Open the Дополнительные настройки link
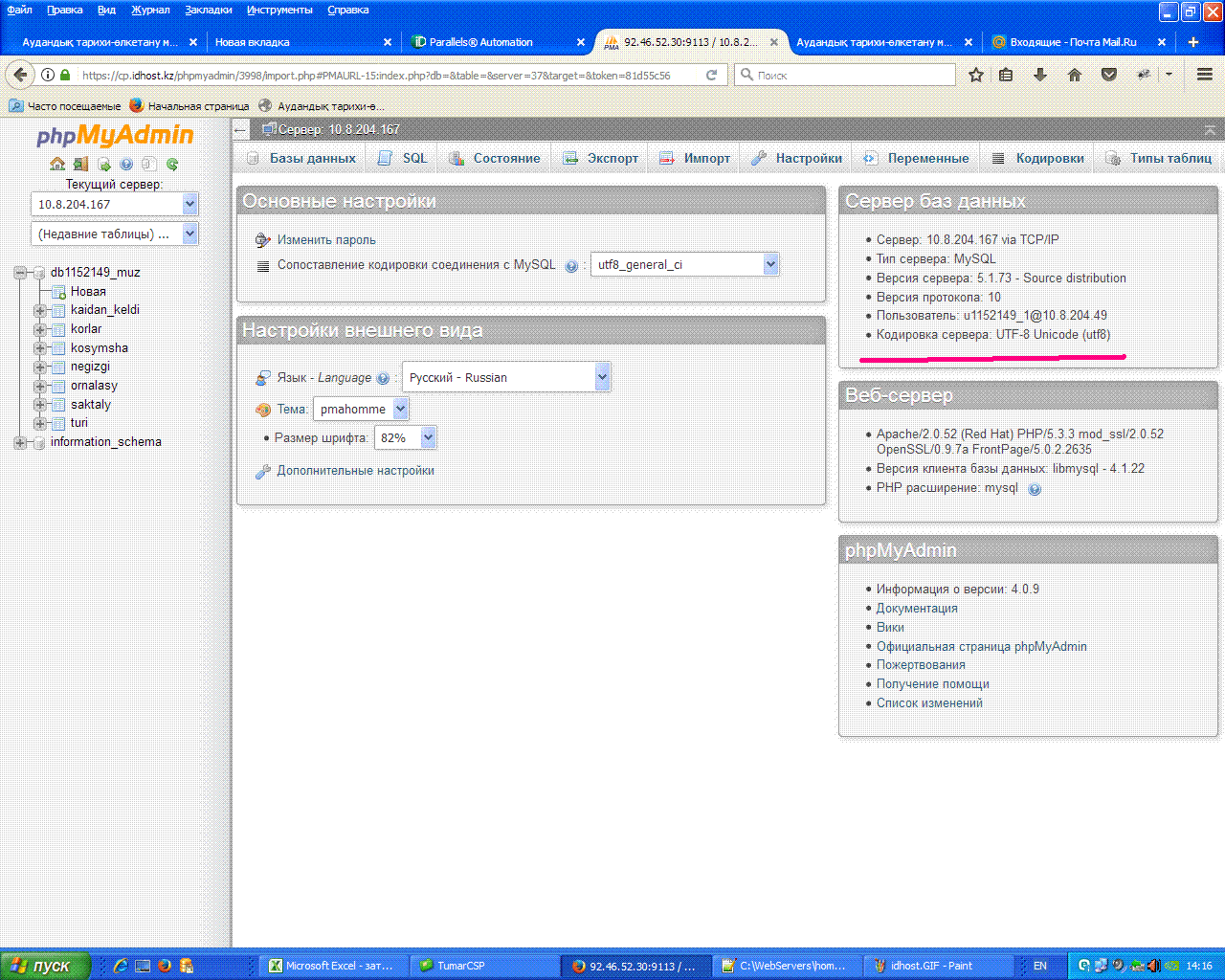1225x980 pixels. point(355,471)
